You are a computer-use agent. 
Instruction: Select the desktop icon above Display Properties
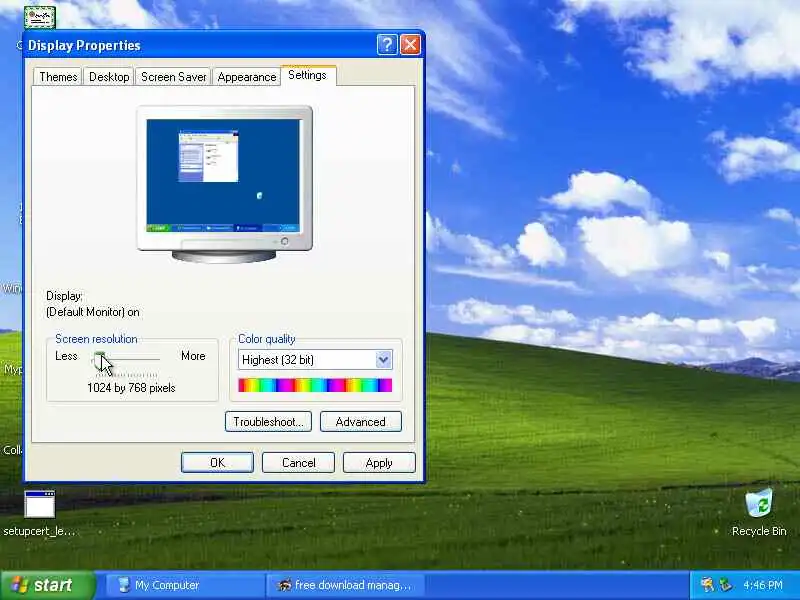tap(40, 17)
